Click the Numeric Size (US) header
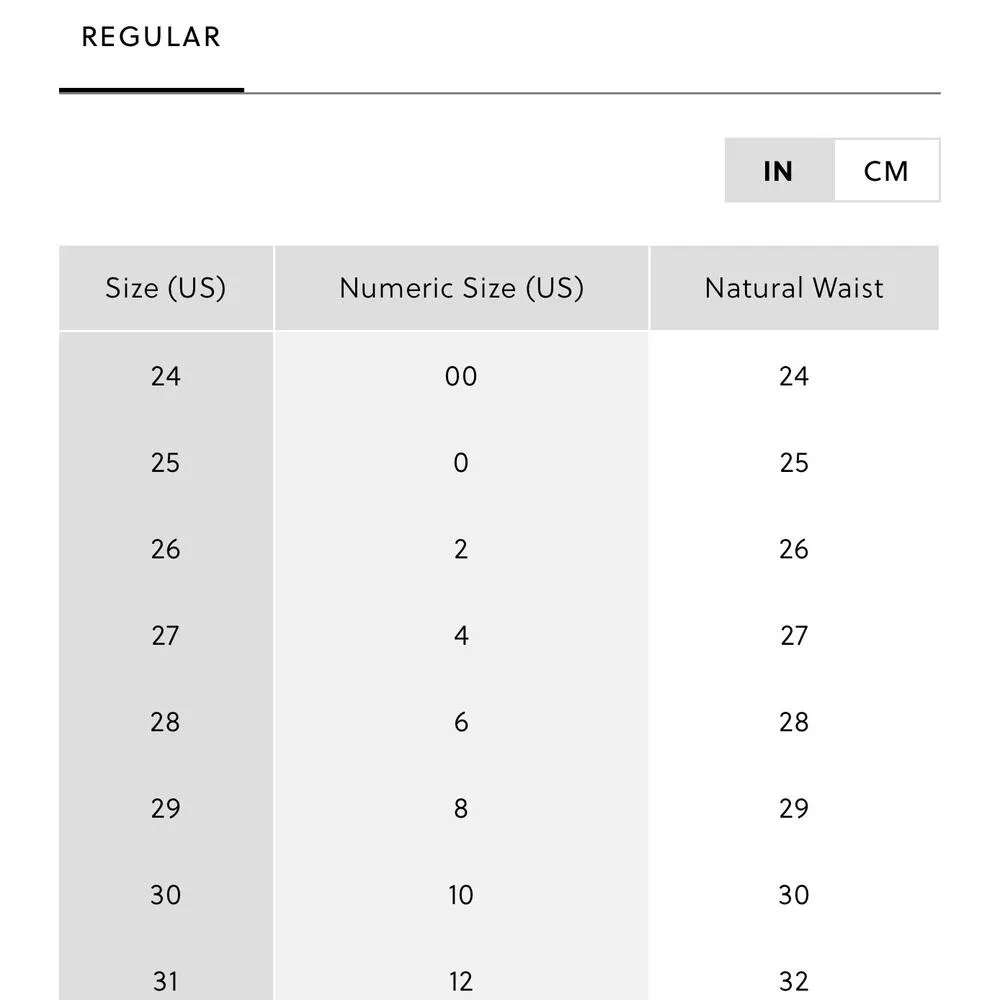The image size is (1000, 1000). pos(461,288)
